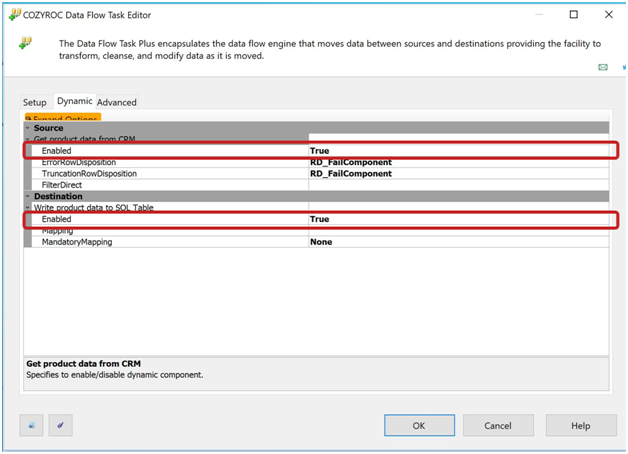Click the mail envelope icon in the header
The image size is (628, 454).
603,67
